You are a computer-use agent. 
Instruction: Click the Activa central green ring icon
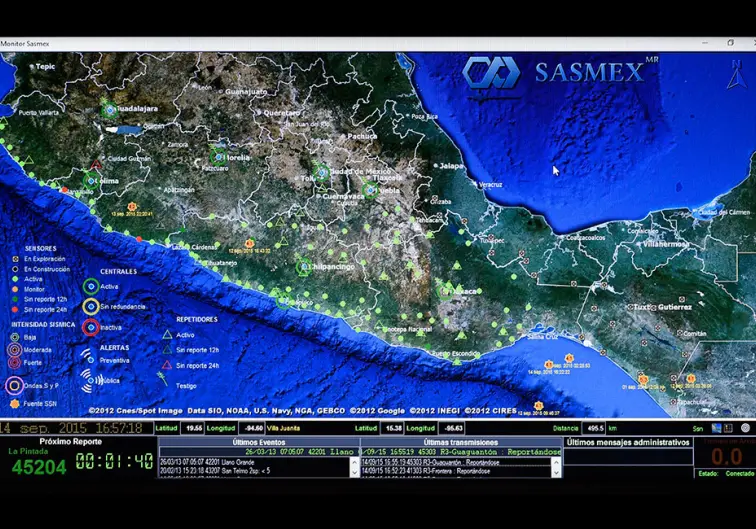pos(90,286)
